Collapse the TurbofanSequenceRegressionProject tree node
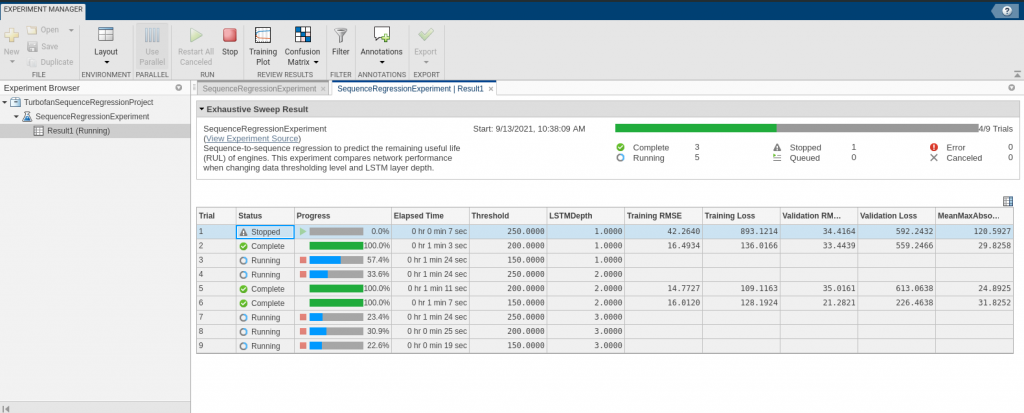 [x=5, y=102]
